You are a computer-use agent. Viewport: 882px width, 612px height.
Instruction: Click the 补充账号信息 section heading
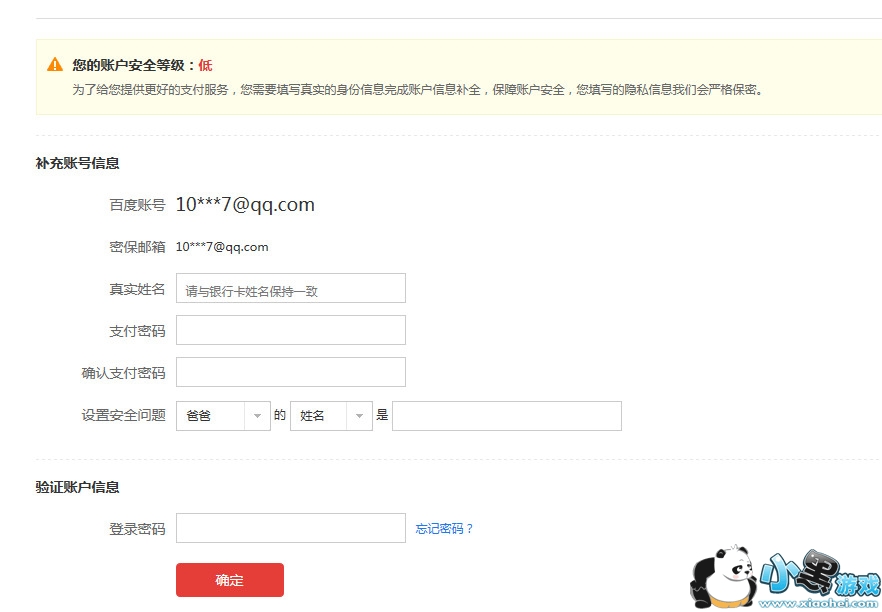coord(78,163)
